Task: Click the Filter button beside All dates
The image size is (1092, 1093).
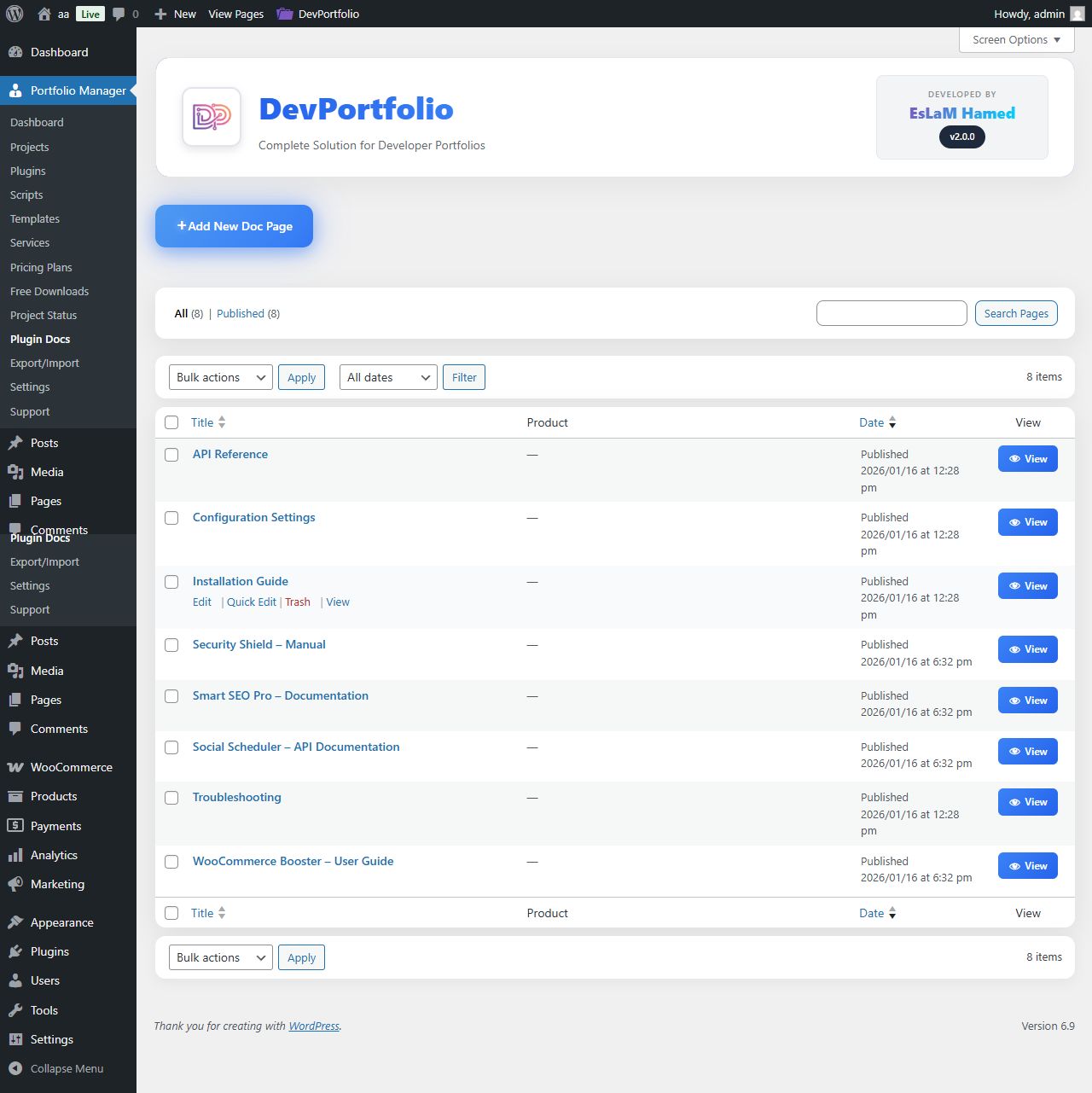Action: [464, 377]
